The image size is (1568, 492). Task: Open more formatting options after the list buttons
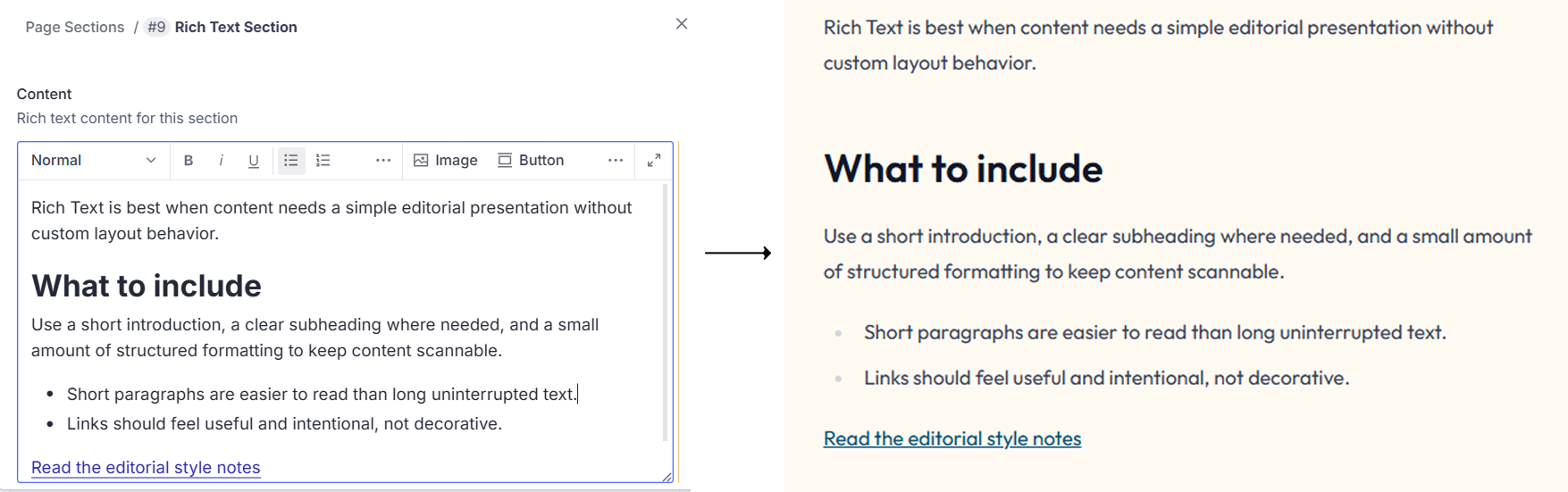coord(383,161)
